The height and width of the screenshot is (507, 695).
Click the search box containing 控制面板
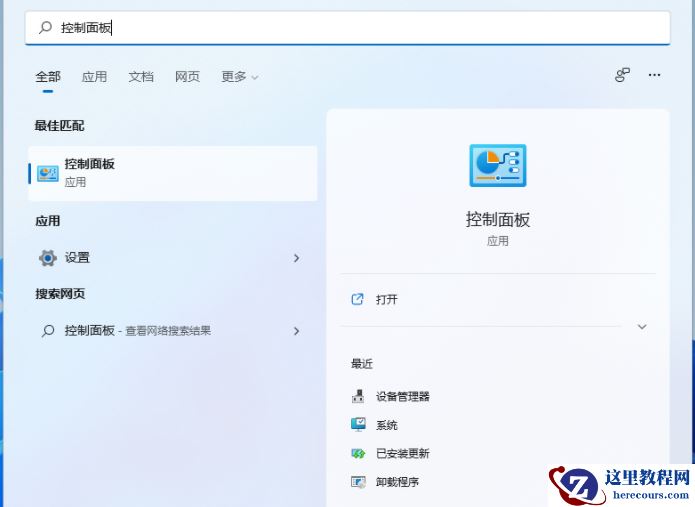[x=348, y=28]
